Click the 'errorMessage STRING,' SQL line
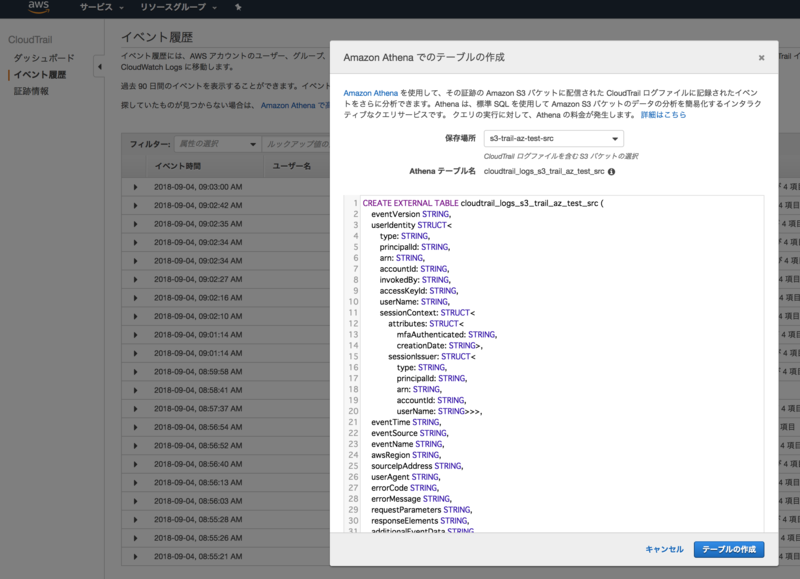 coord(411,499)
